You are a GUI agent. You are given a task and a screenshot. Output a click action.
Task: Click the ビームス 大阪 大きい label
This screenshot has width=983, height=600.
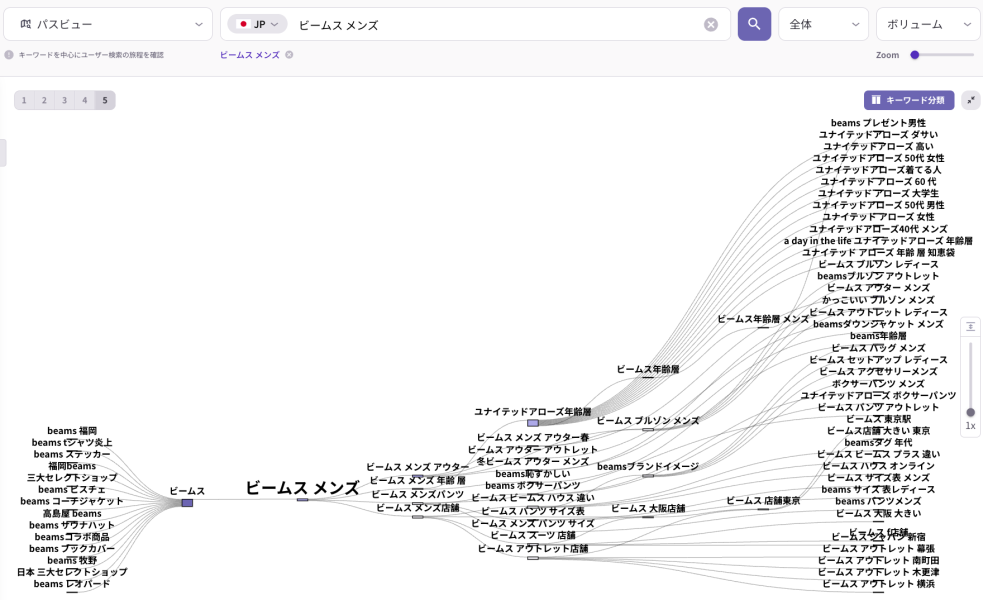coord(878,513)
